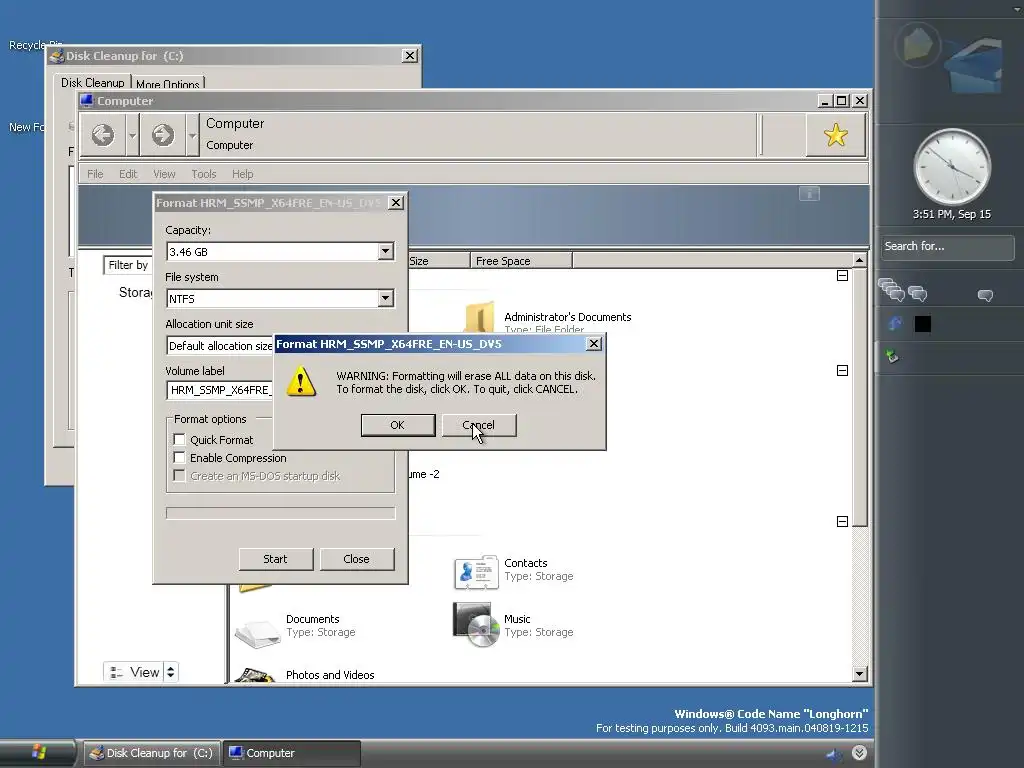Open the Back button history dropdown arrow
This screenshot has height=768, width=1024.
pyautogui.click(x=133, y=135)
